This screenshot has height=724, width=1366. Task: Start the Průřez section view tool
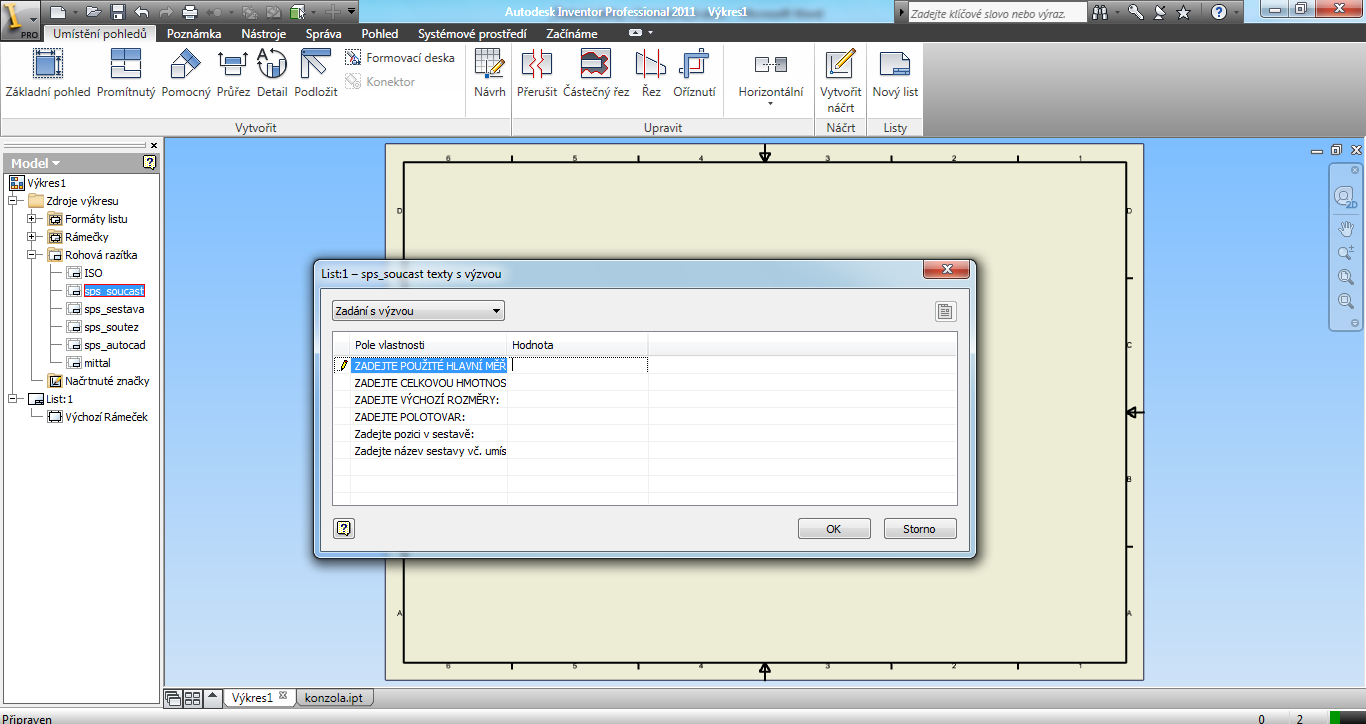[x=233, y=73]
